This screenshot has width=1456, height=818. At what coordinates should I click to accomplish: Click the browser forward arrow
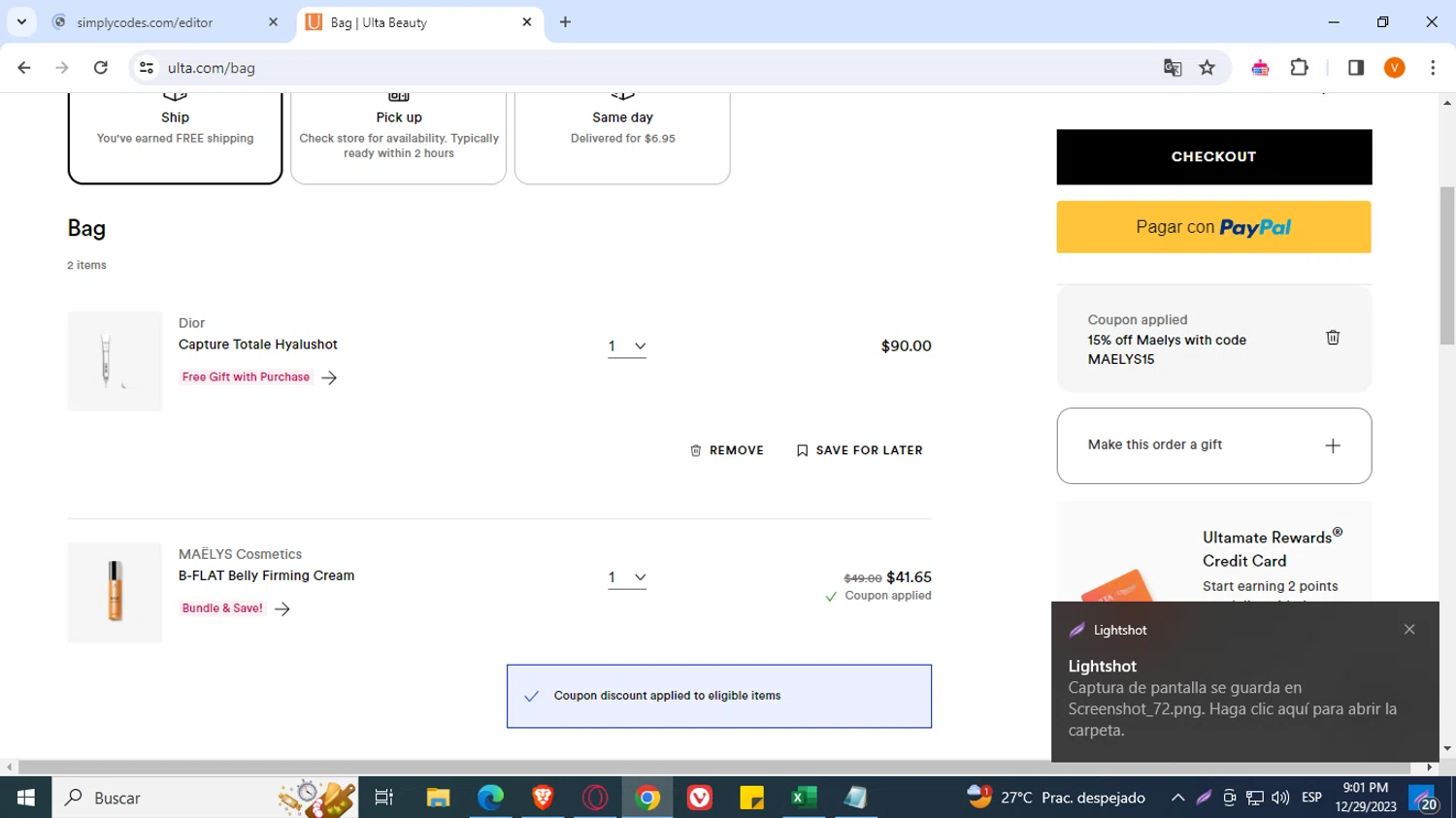point(62,68)
